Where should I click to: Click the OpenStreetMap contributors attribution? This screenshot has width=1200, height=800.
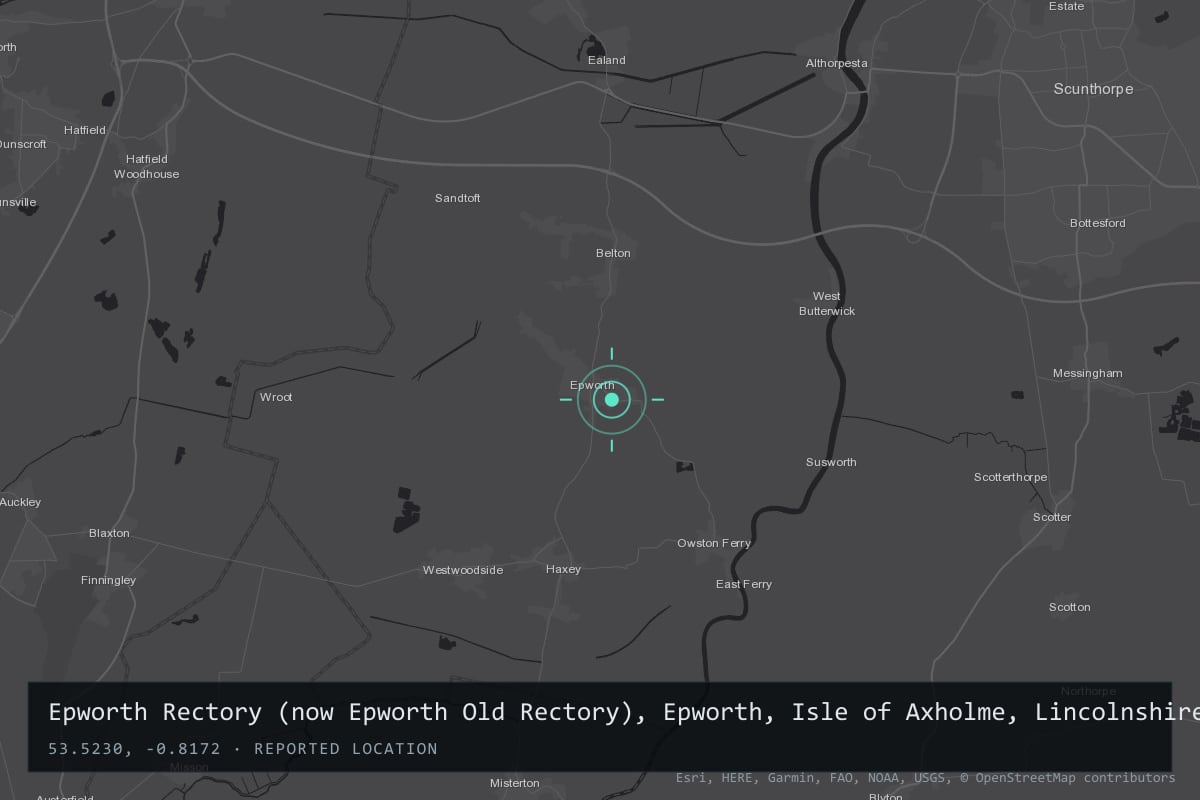point(1067,777)
